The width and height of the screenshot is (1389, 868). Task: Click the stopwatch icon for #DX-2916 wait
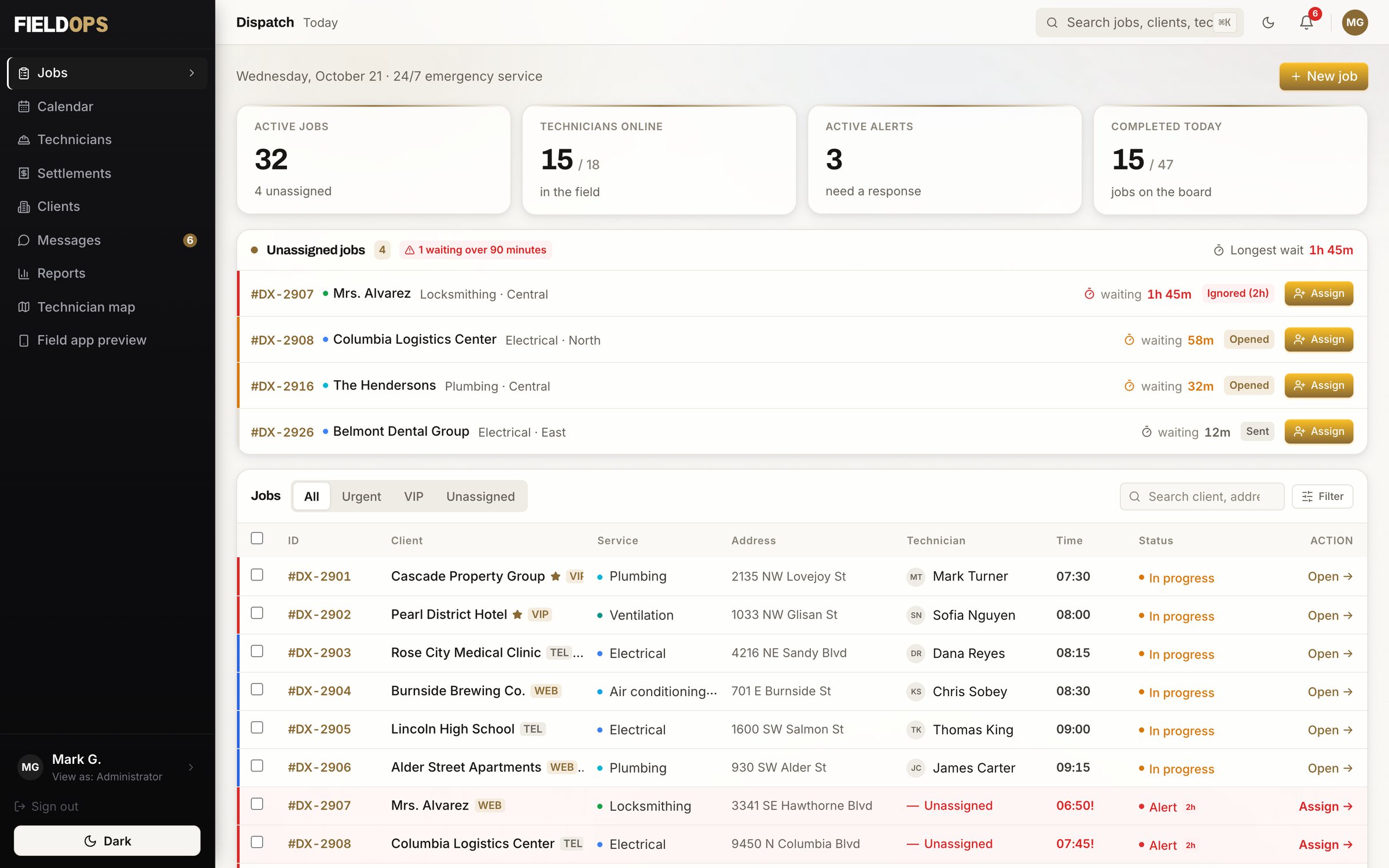pos(1129,386)
